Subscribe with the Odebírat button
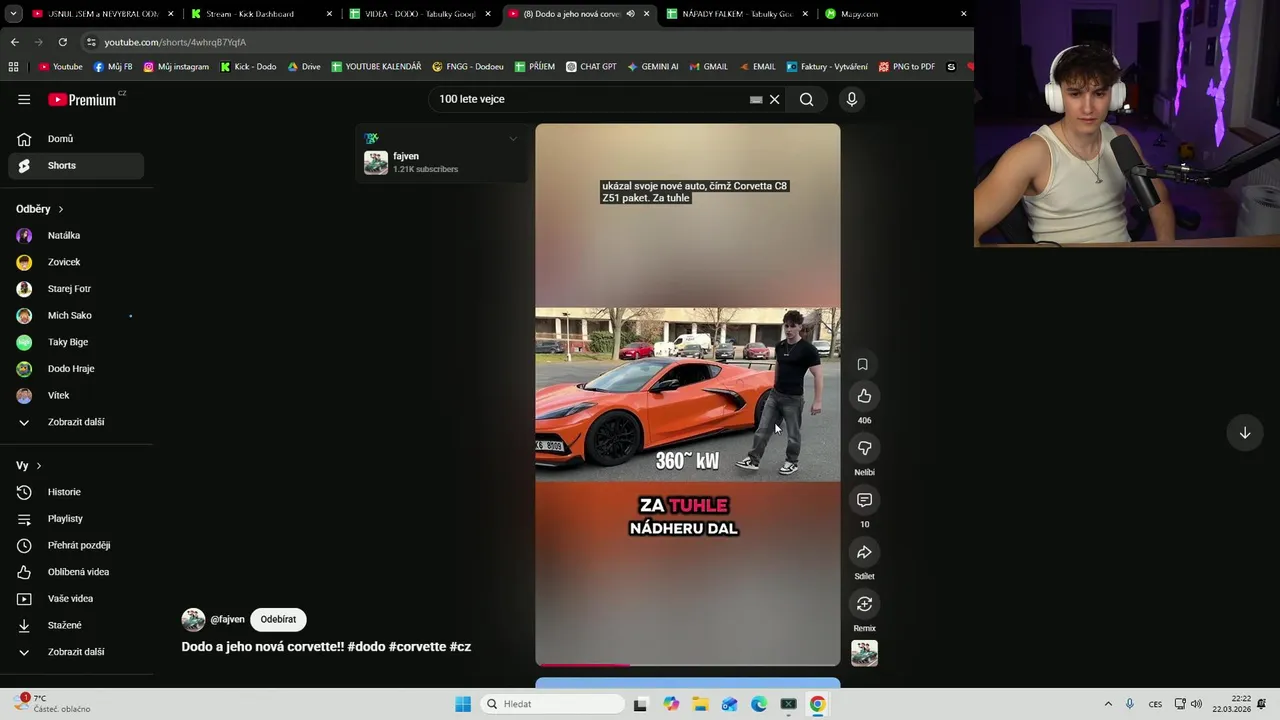This screenshot has height=720, width=1280. click(278, 619)
